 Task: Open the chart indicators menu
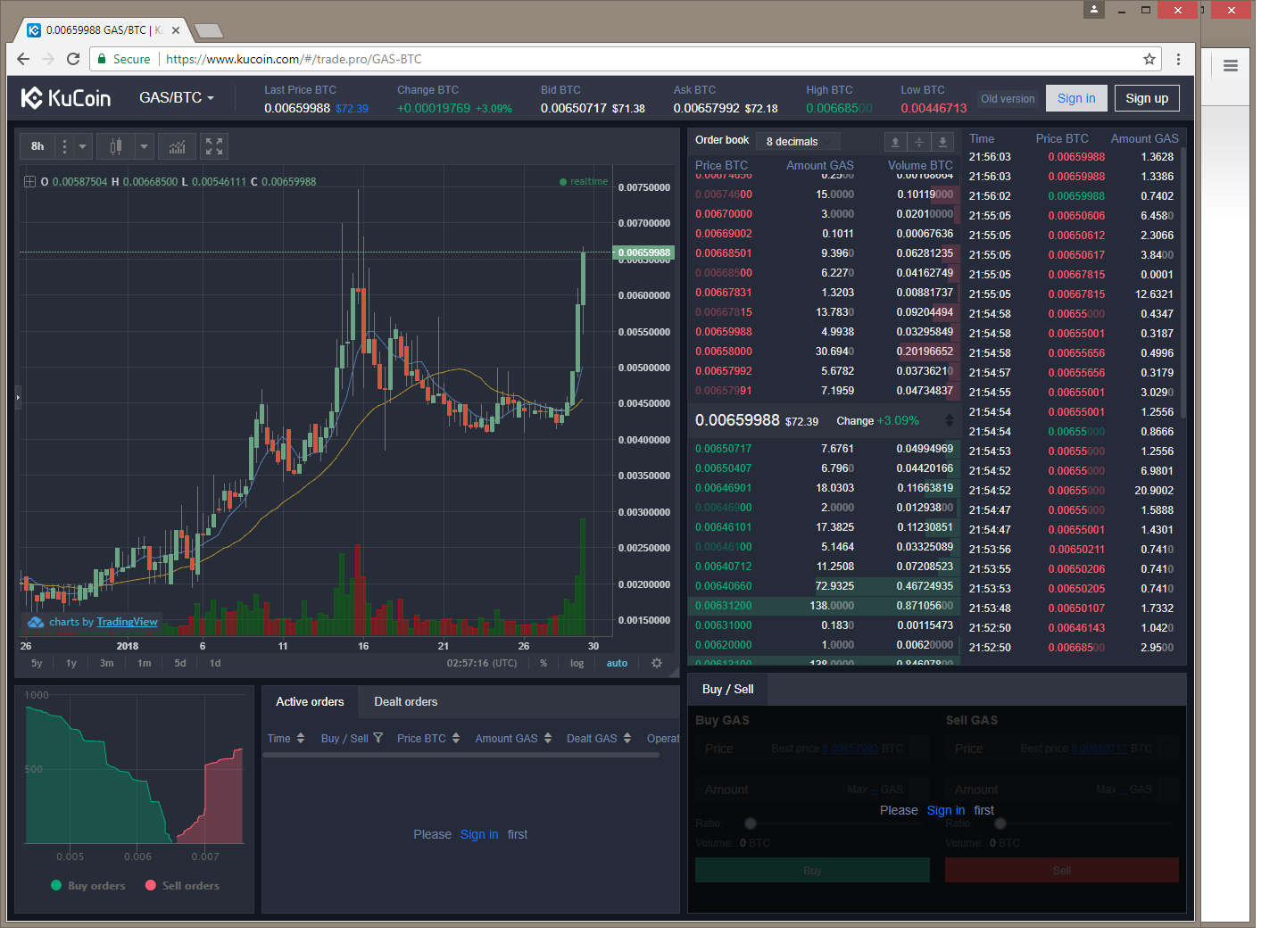[178, 146]
